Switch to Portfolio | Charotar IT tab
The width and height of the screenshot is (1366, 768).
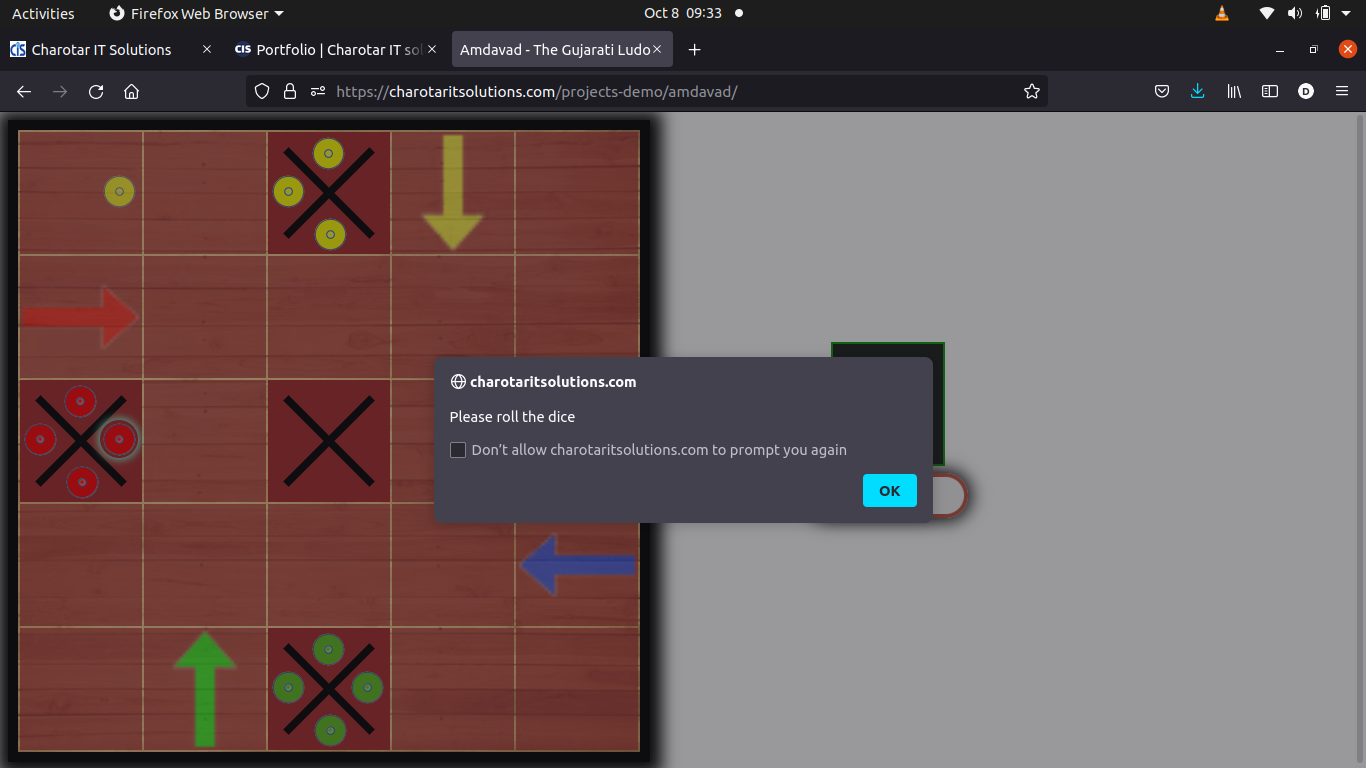(x=338, y=49)
